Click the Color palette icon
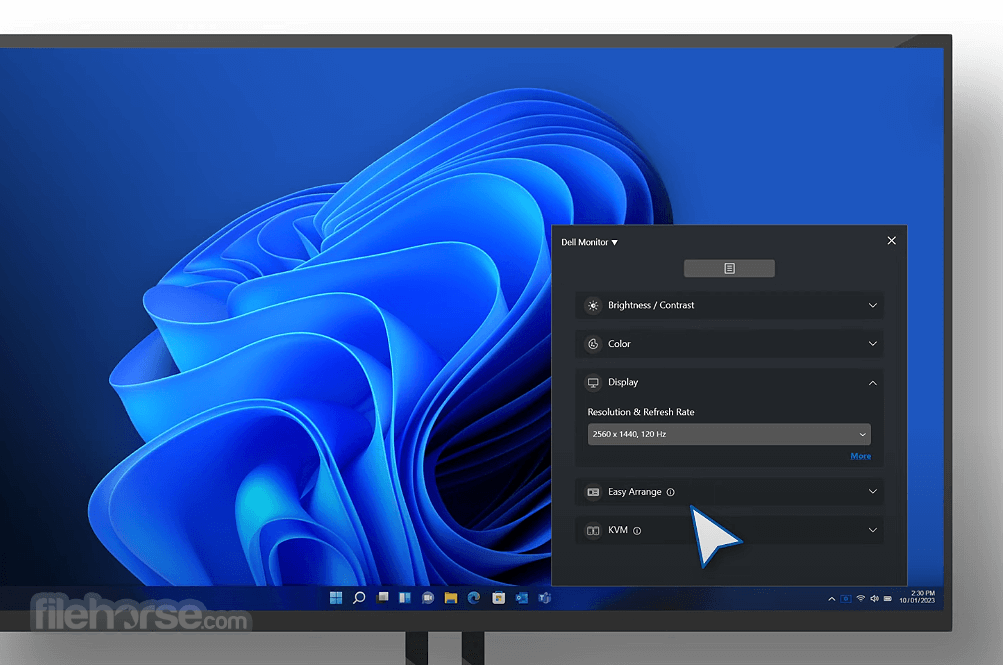The image size is (1003, 665). (x=593, y=344)
